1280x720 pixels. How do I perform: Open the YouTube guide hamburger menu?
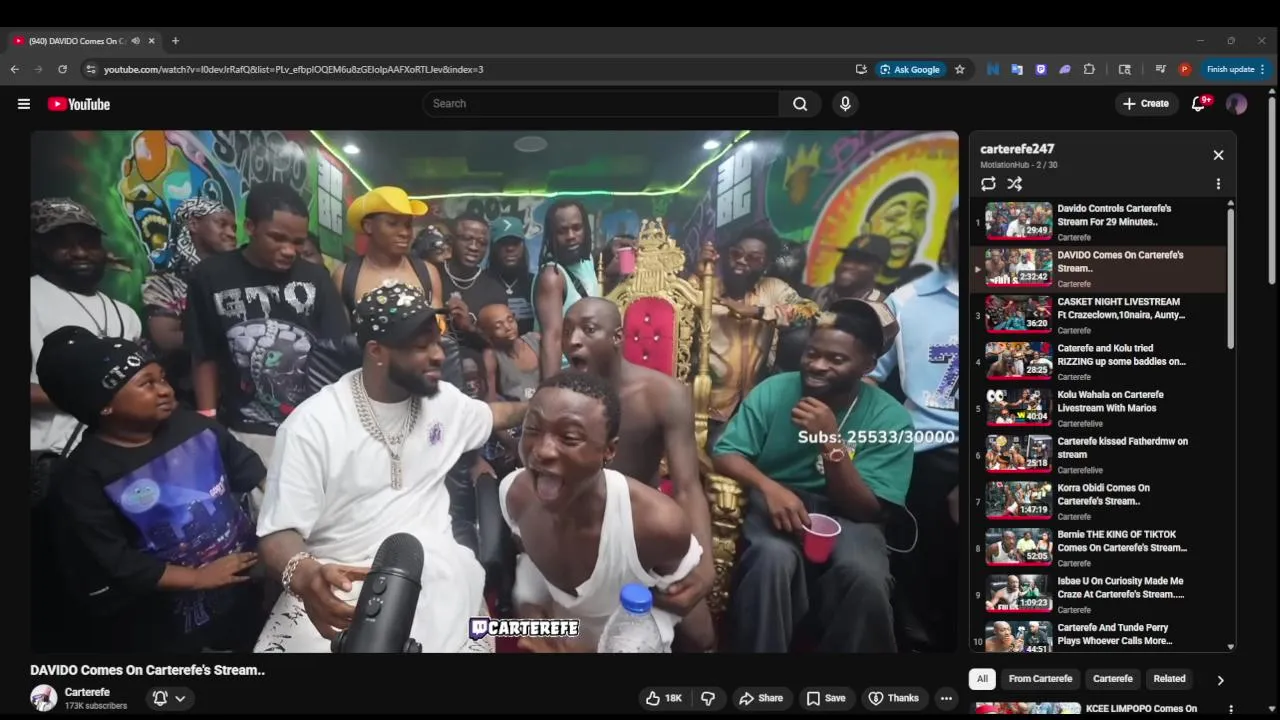(x=24, y=104)
